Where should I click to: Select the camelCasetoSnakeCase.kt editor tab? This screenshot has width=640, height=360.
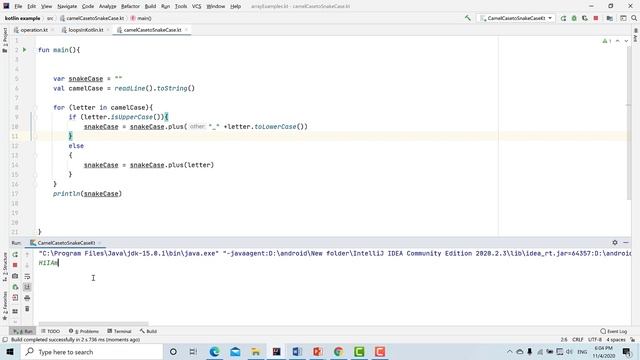tap(152, 30)
